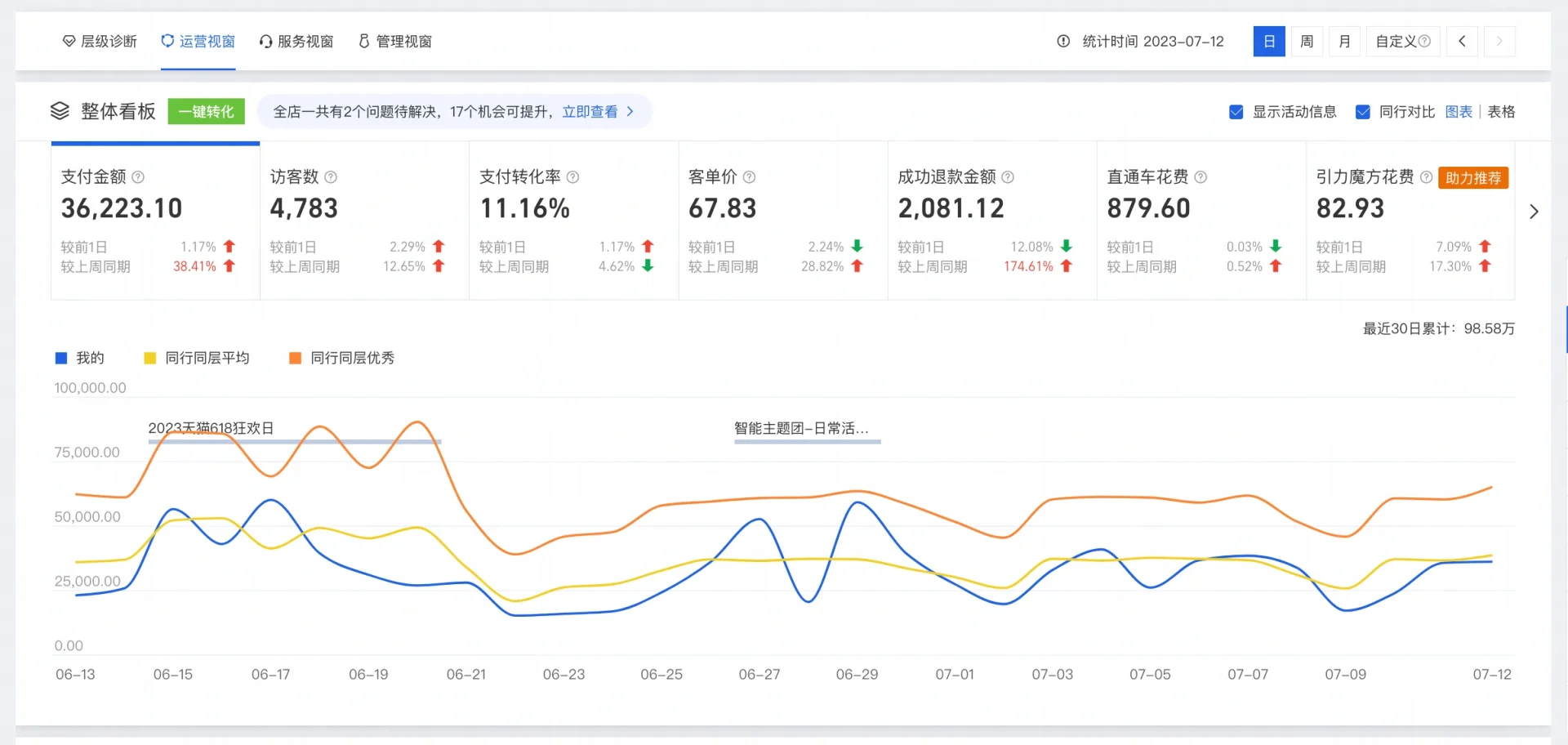Expand more metrics with right arrow

coord(1534,212)
